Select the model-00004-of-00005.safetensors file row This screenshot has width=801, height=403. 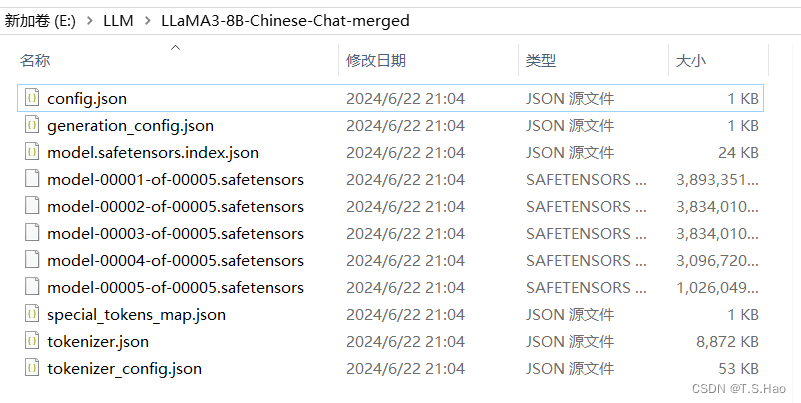tap(391, 260)
